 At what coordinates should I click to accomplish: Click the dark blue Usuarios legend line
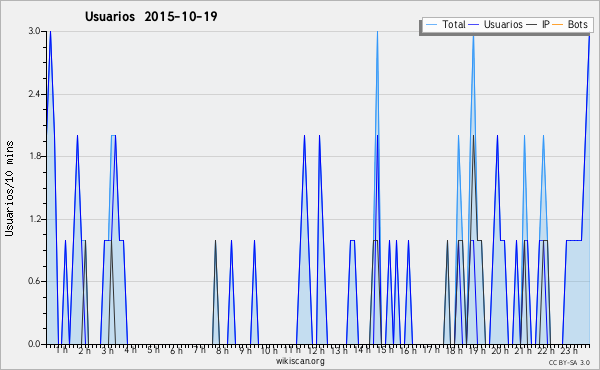474,25
